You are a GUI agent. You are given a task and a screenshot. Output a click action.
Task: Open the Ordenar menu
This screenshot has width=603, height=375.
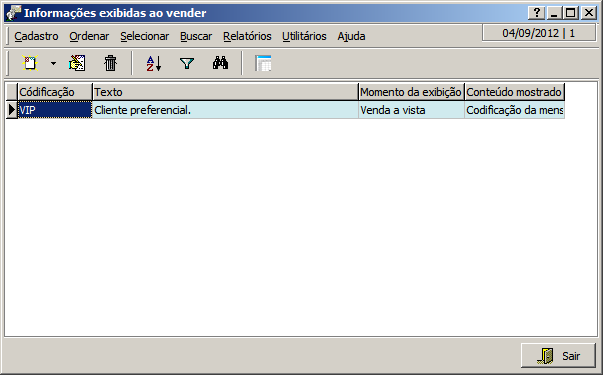tap(89, 36)
